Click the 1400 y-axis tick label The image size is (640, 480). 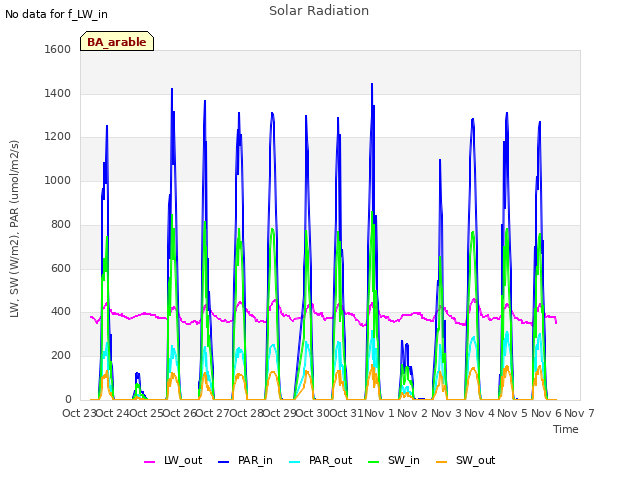(58, 93)
